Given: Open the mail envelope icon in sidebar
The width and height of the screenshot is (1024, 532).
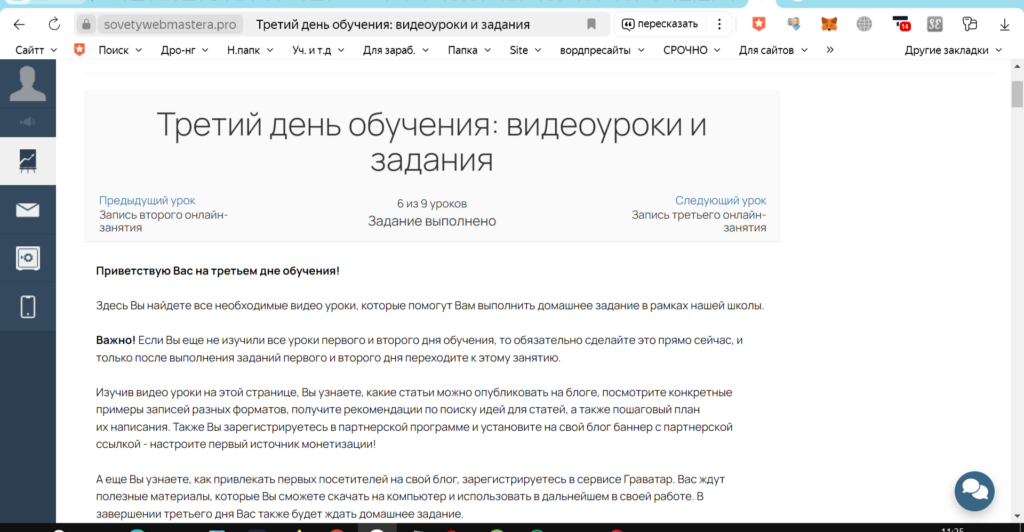Looking at the screenshot, I should (x=27, y=210).
